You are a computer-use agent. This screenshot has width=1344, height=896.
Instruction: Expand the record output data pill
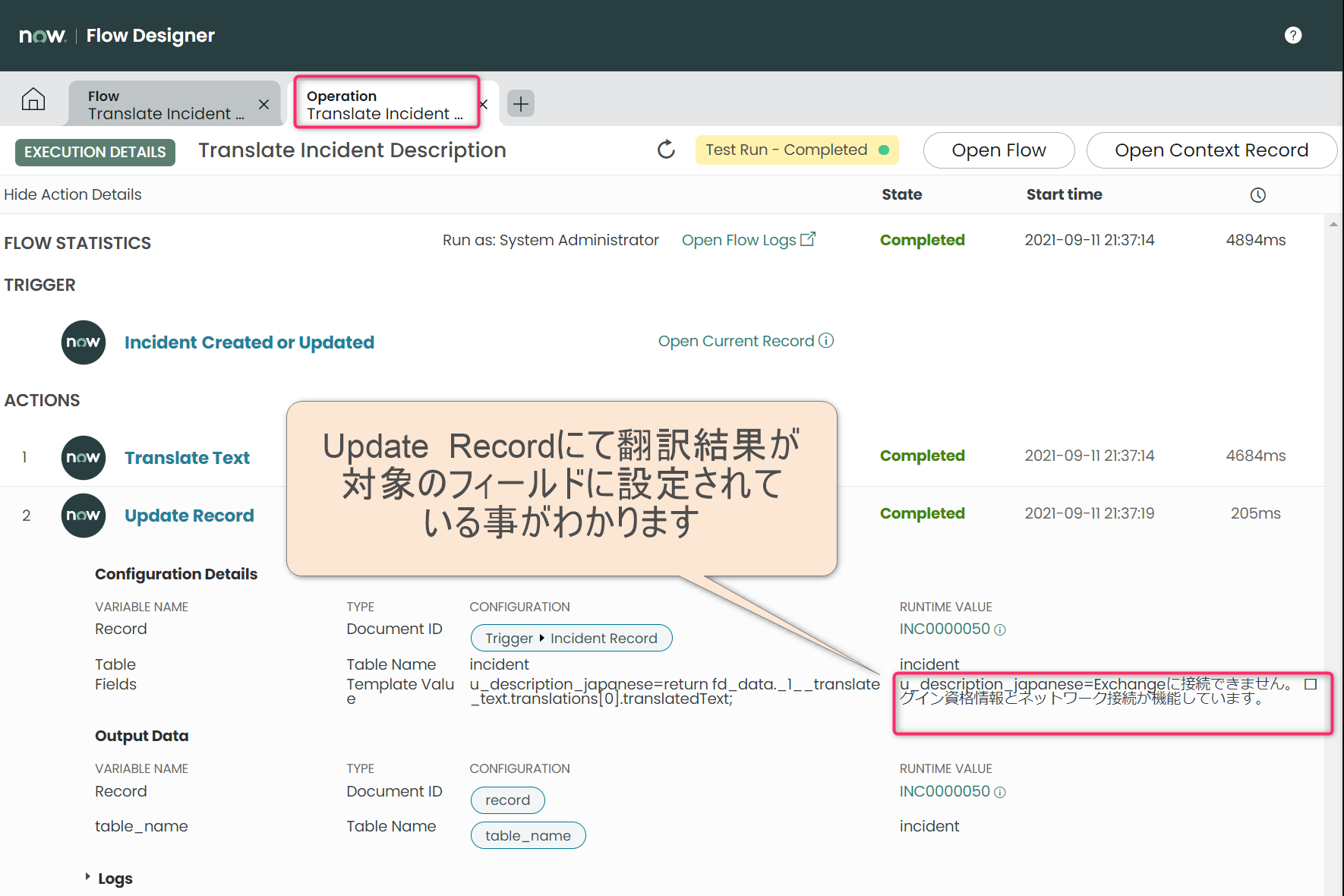coord(507,800)
